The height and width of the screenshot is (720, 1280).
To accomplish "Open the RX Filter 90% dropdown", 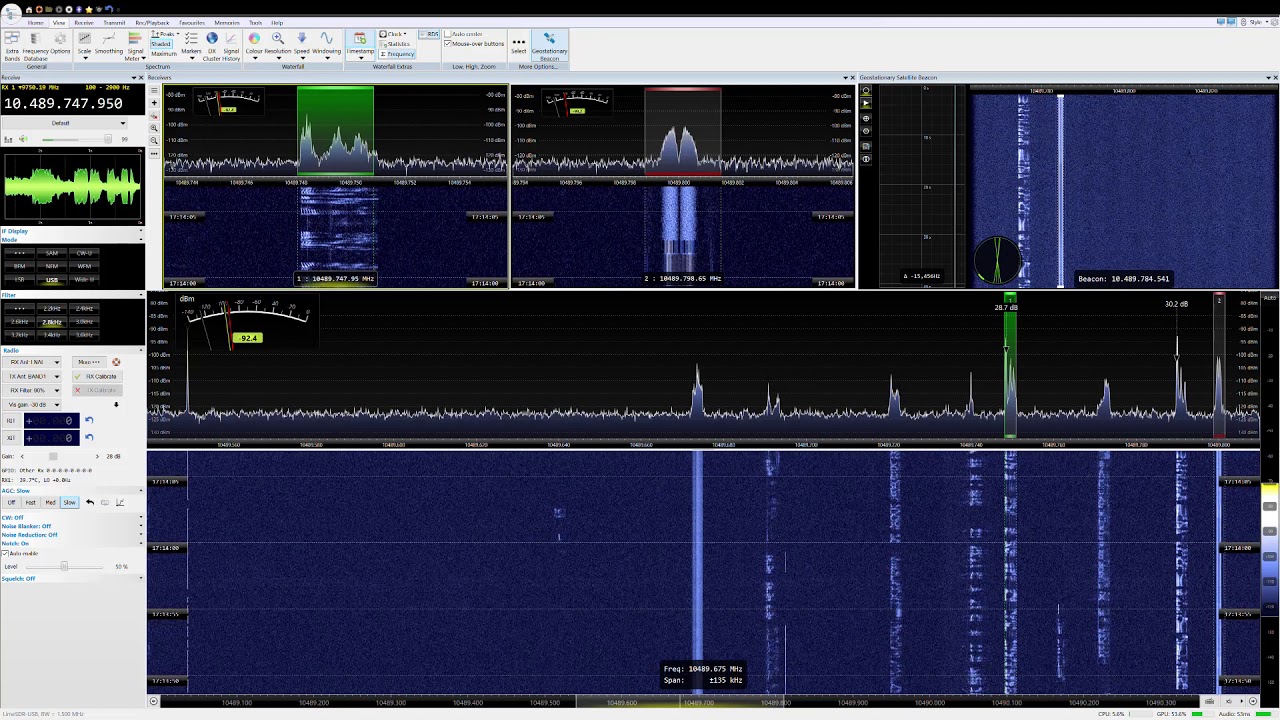I will 34,390.
